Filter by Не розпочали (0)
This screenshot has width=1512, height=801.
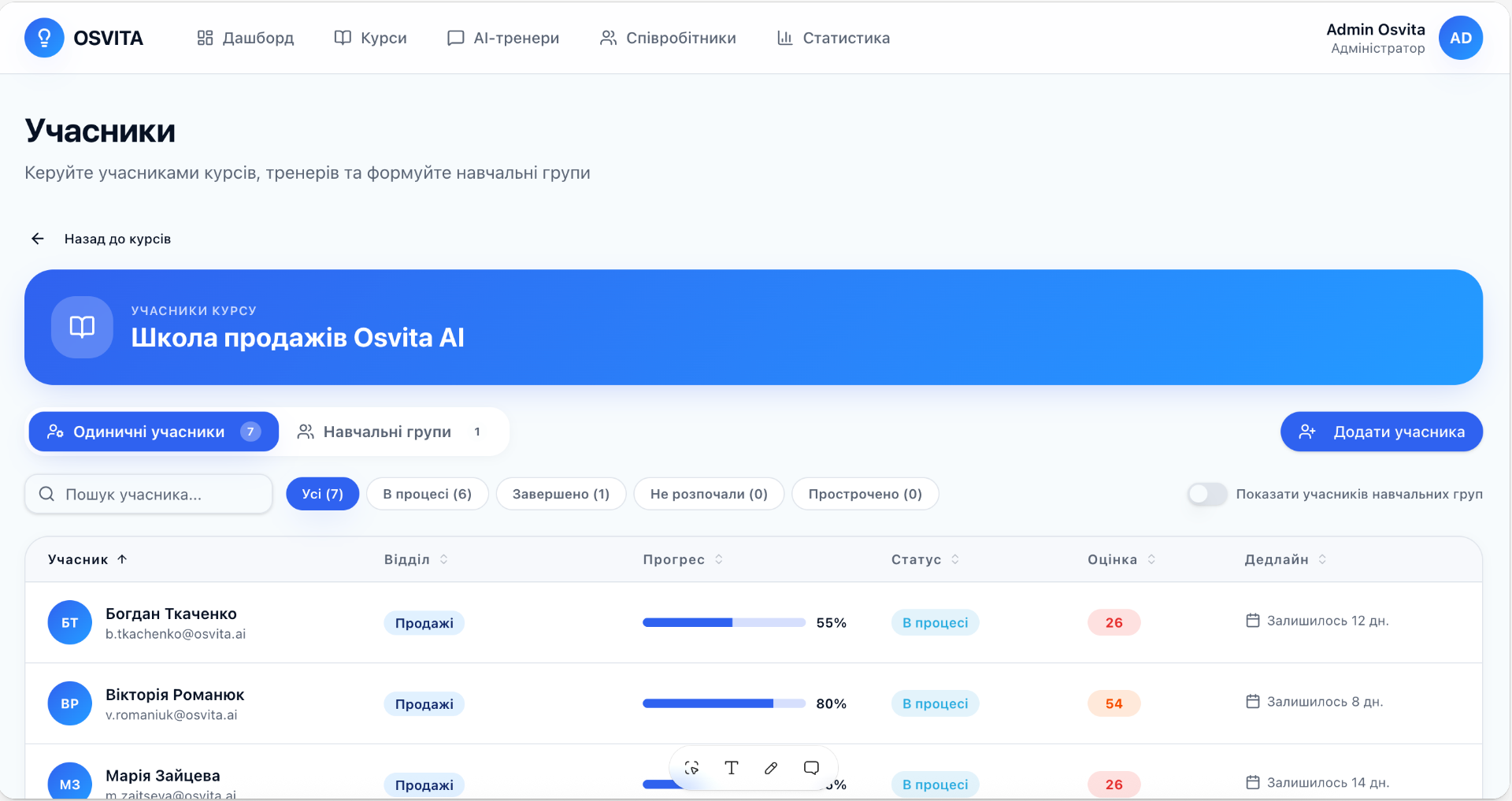[709, 494]
